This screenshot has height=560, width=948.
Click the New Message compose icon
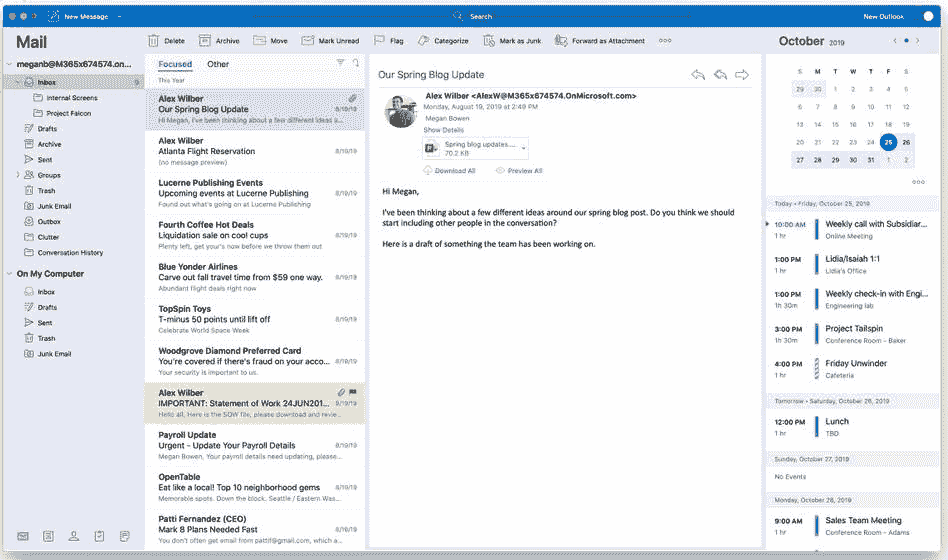coord(53,16)
